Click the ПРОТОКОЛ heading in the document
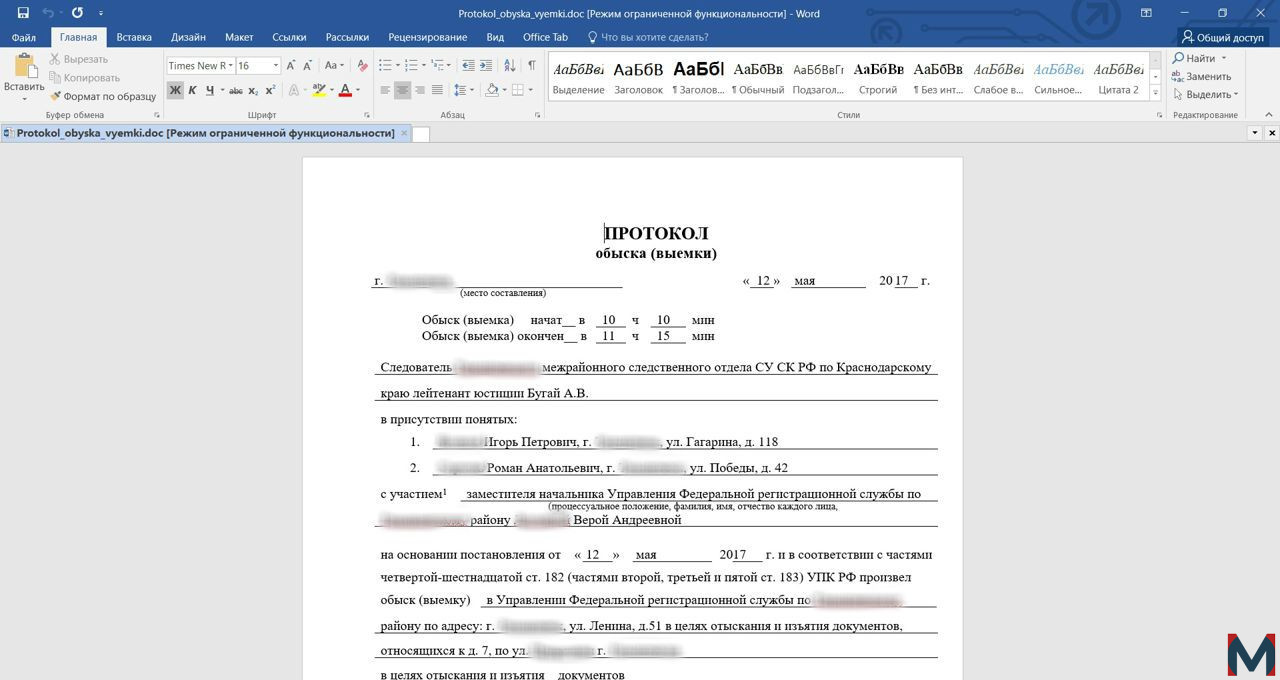 (656, 233)
